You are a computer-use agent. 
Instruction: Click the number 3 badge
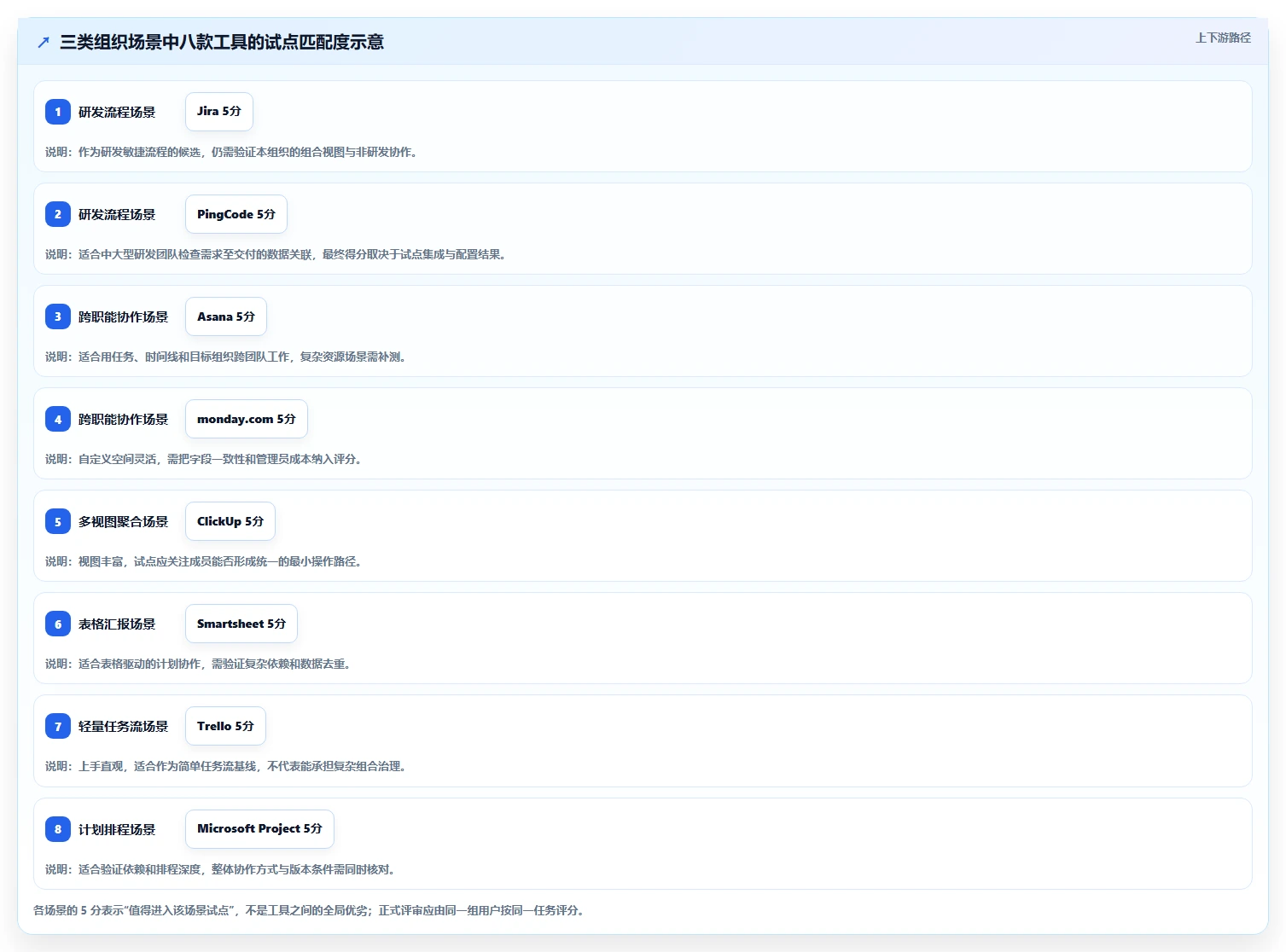(58, 316)
